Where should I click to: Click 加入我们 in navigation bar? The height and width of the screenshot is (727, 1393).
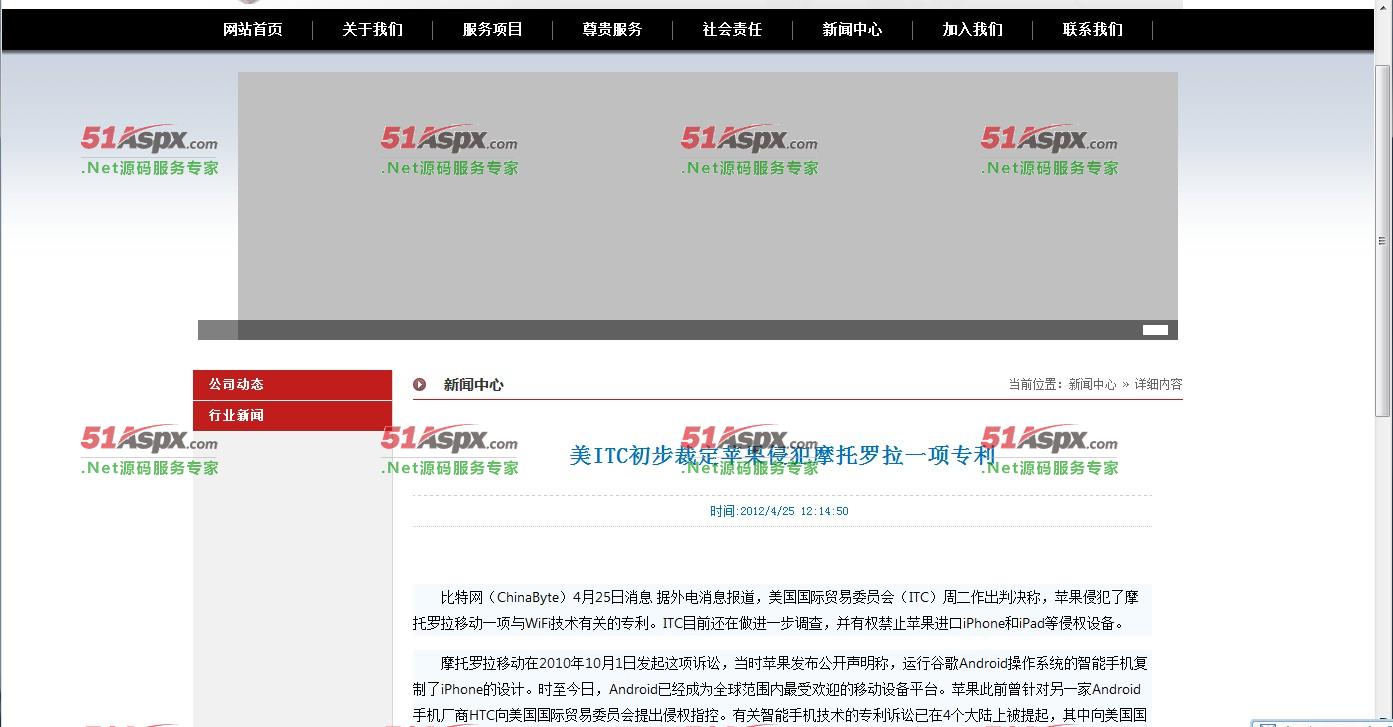(x=973, y=30)
